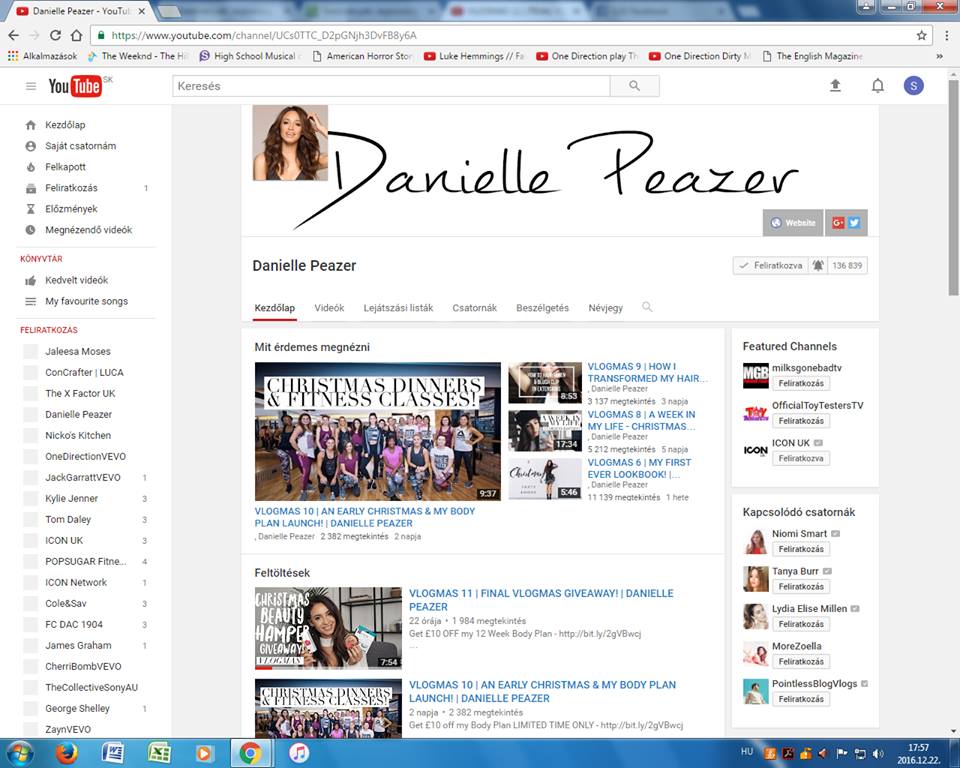Click the channel search magnifier icon
960x768 pixels.
point(647,307)
